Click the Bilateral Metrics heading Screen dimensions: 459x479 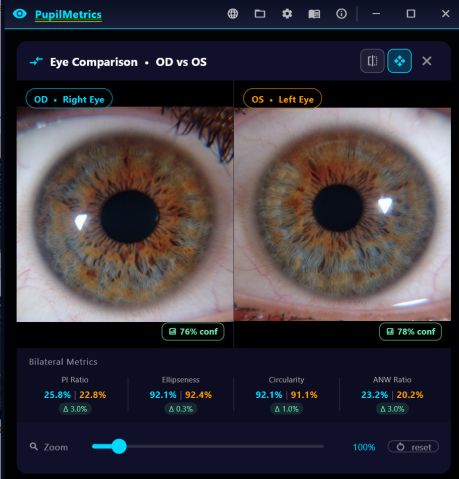coord(63,362)
